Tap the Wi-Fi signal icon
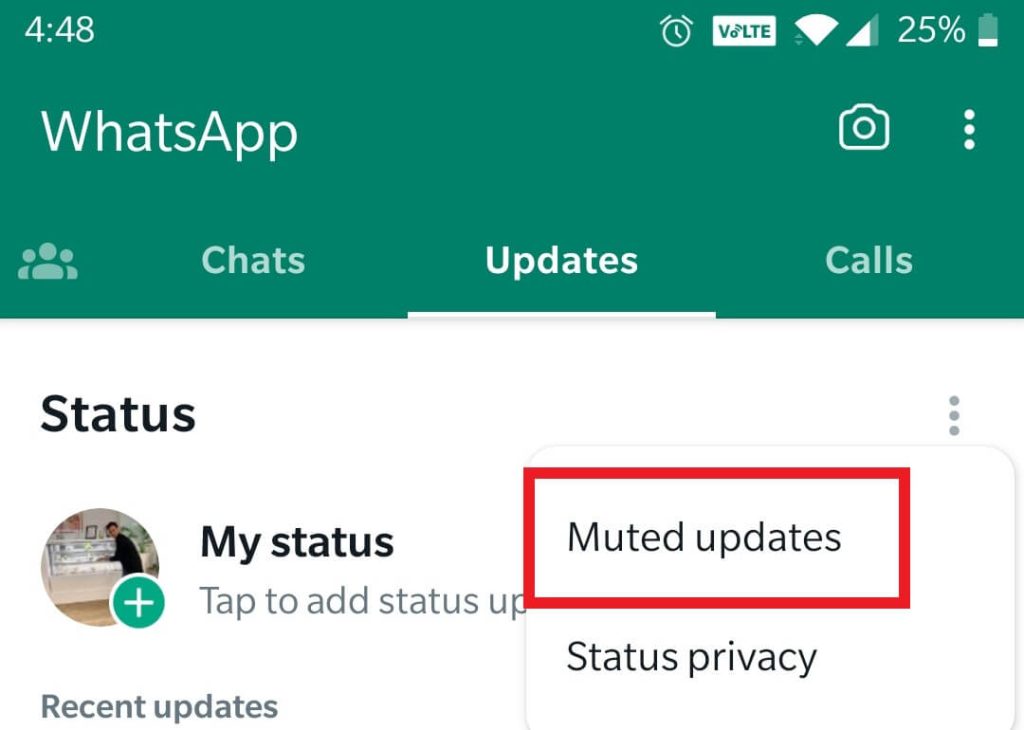This screenshot has width=1024, height=730. 816,31
